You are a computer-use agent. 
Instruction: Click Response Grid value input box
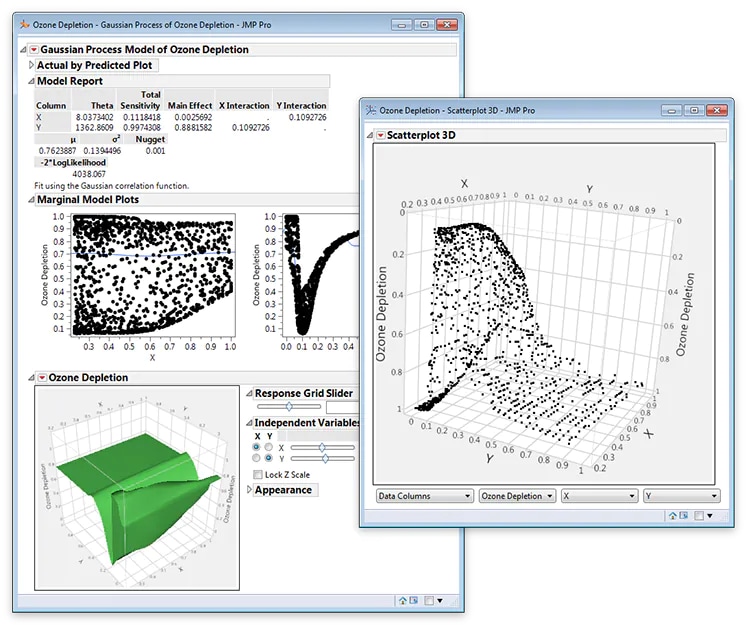[x=342, y=407]
